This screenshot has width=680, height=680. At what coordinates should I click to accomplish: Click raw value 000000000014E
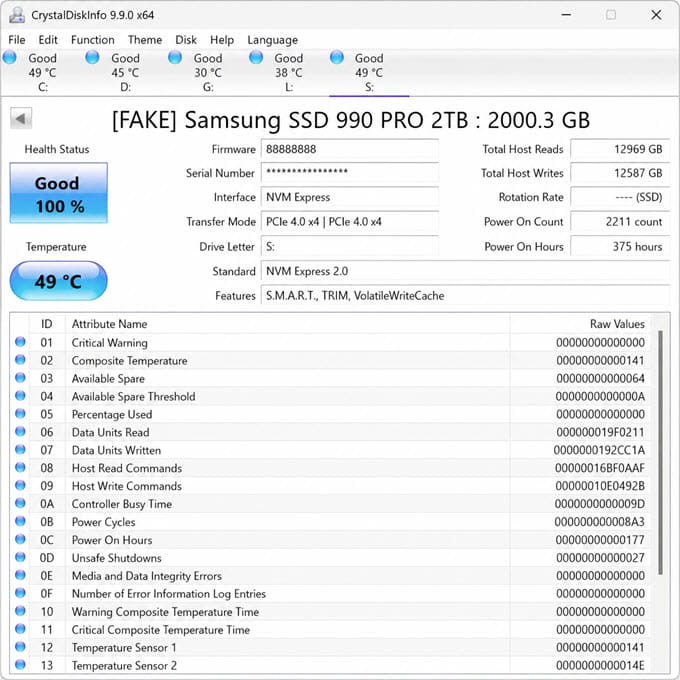(x=600, y=665)
